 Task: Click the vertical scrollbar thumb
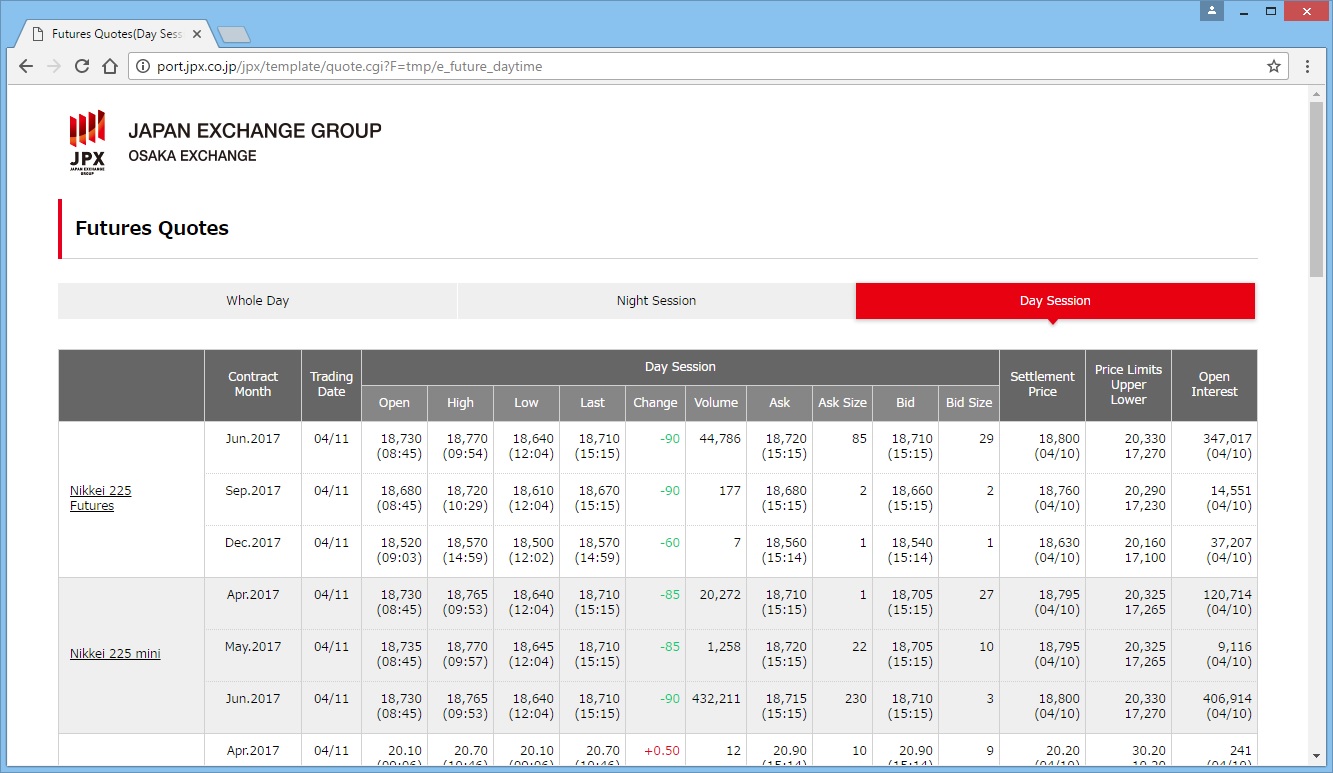click(1316, 190)
